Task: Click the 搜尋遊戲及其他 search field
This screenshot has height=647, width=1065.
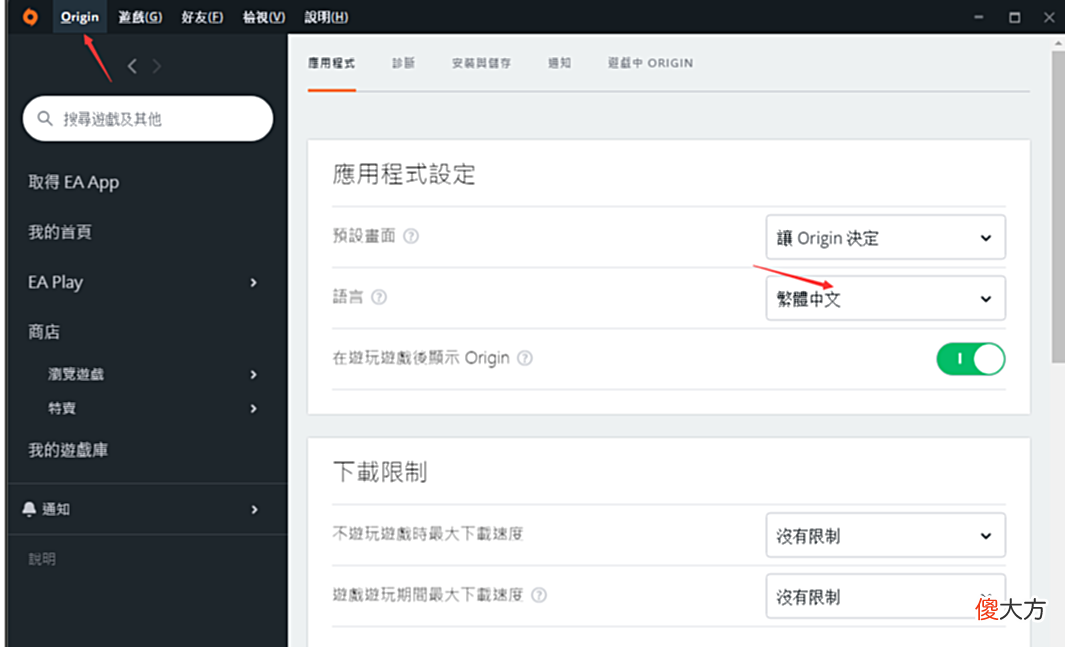Action: [x=148, y=119]
